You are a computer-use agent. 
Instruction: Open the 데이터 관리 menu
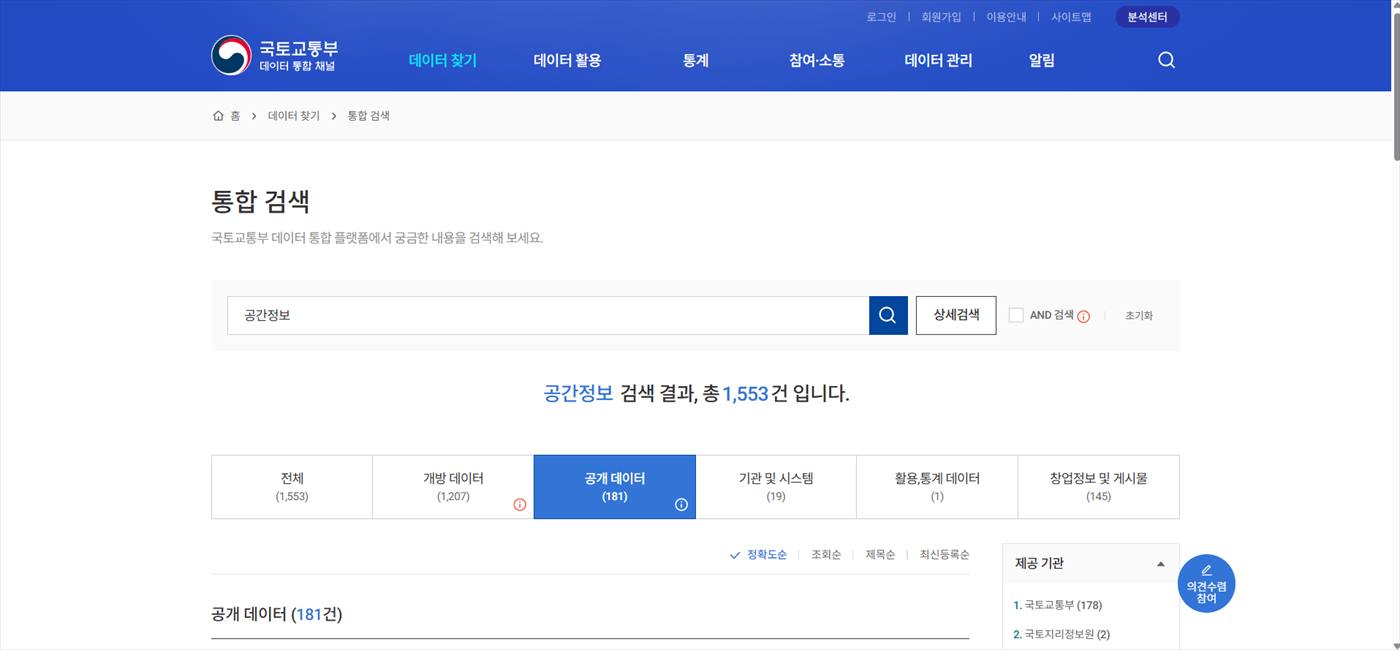tap(938, 60)
